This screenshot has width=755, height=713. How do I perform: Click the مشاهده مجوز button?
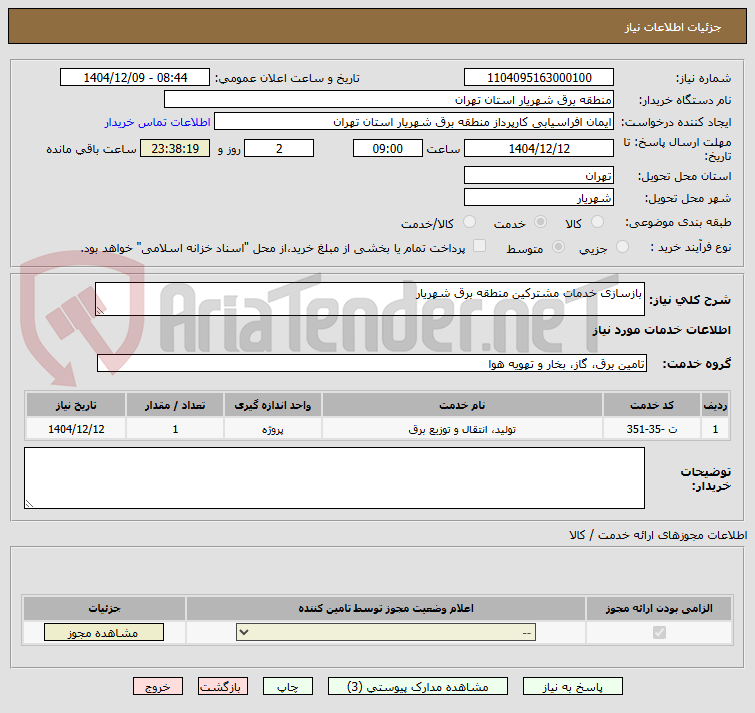coord(104,632)
